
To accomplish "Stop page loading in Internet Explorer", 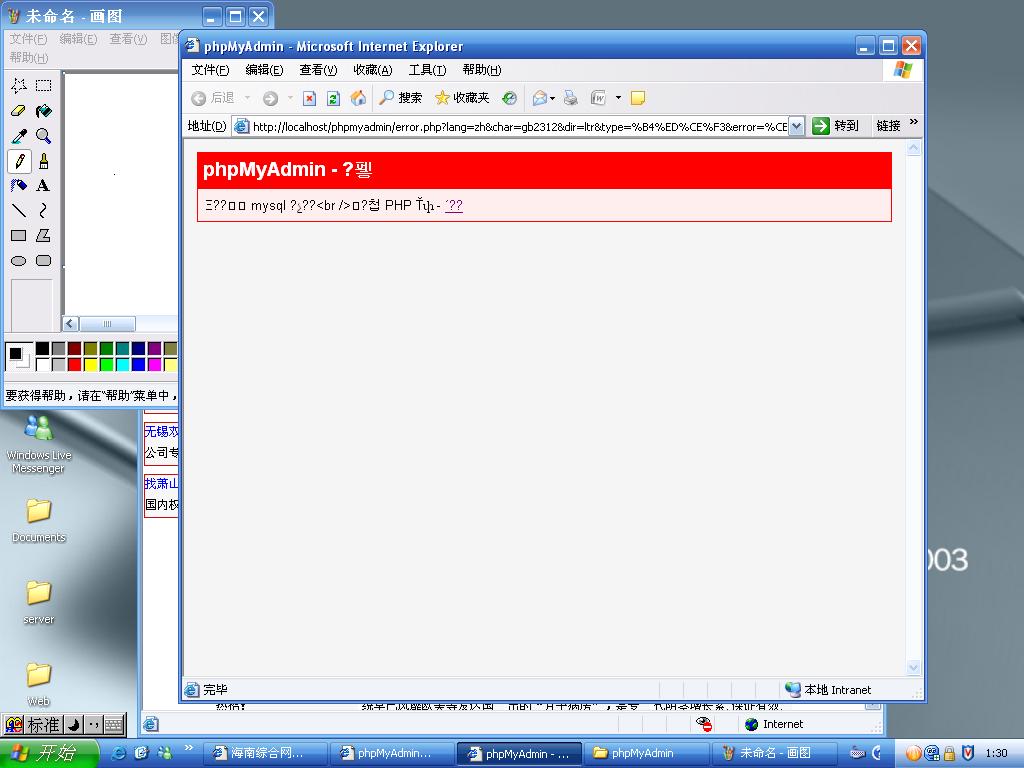I will [x=310, y=98].
